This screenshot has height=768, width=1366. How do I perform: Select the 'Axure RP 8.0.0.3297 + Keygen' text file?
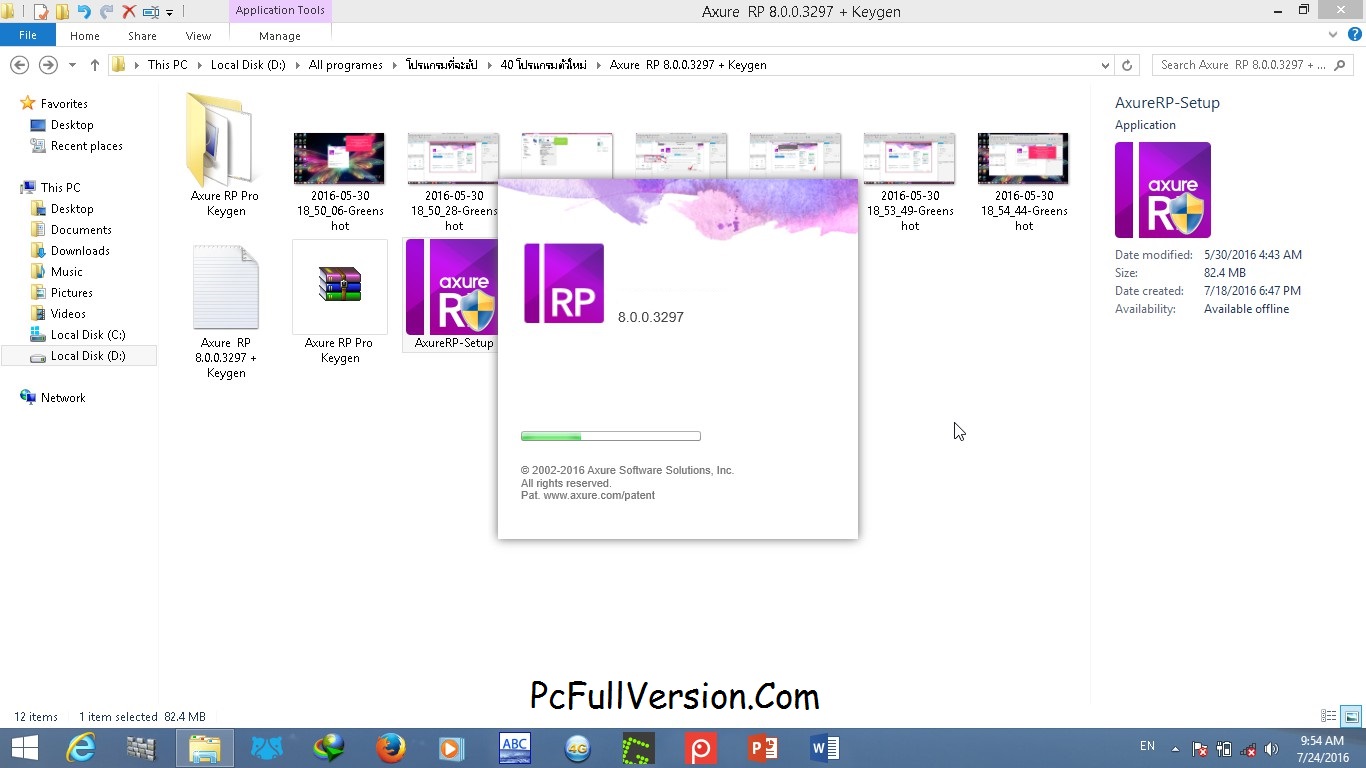(x=225, y=310)
